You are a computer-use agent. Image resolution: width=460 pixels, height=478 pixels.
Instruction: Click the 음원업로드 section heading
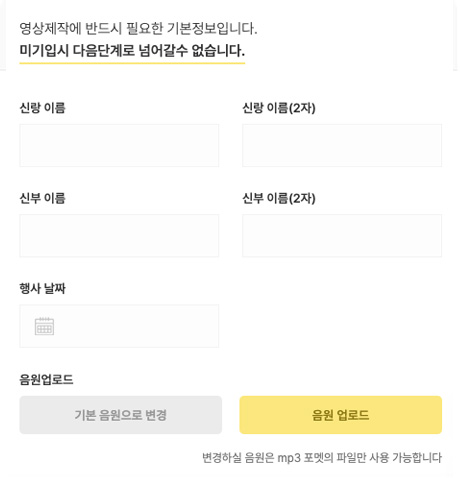click(x=46, y=379)
